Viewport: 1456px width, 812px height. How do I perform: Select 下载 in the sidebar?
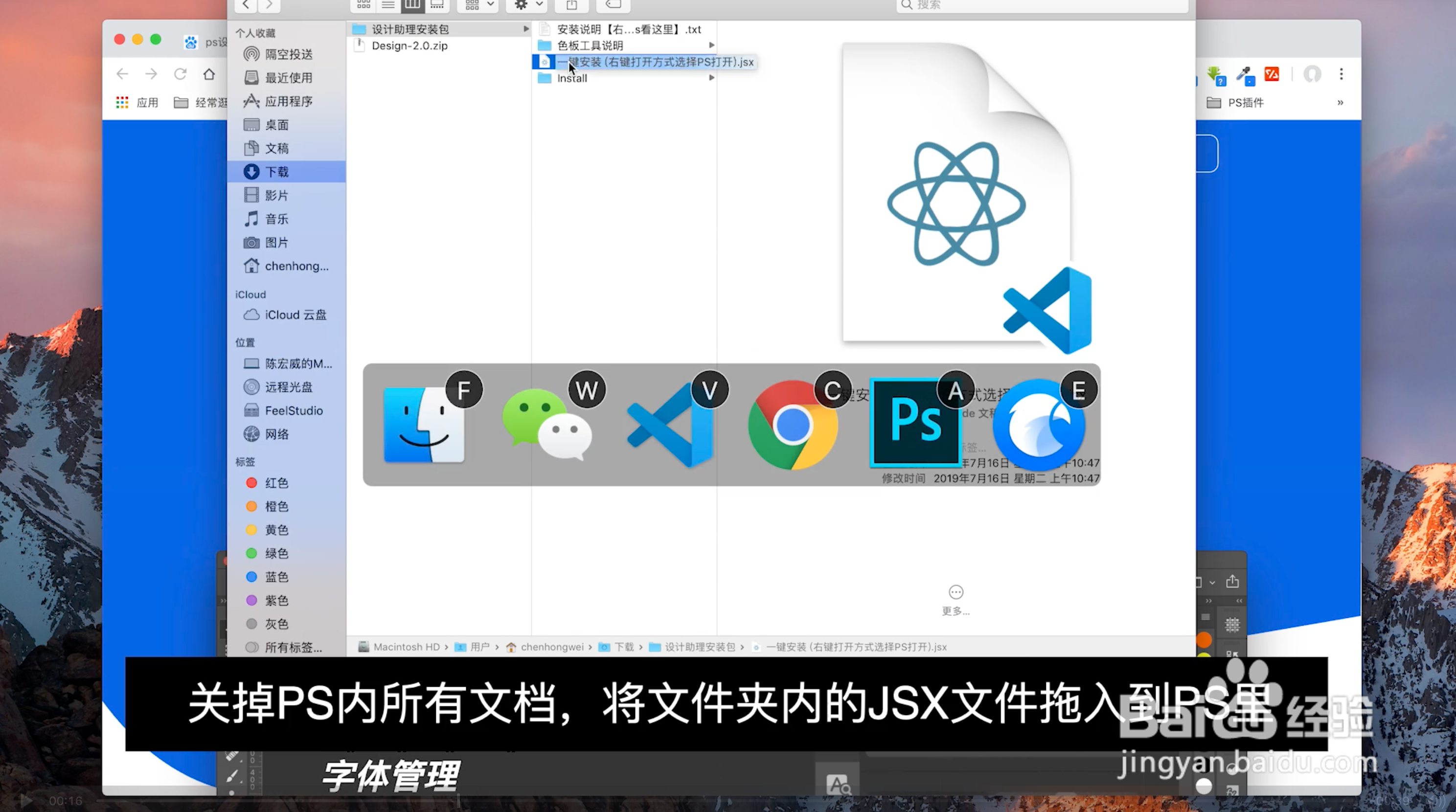[287, 172]
